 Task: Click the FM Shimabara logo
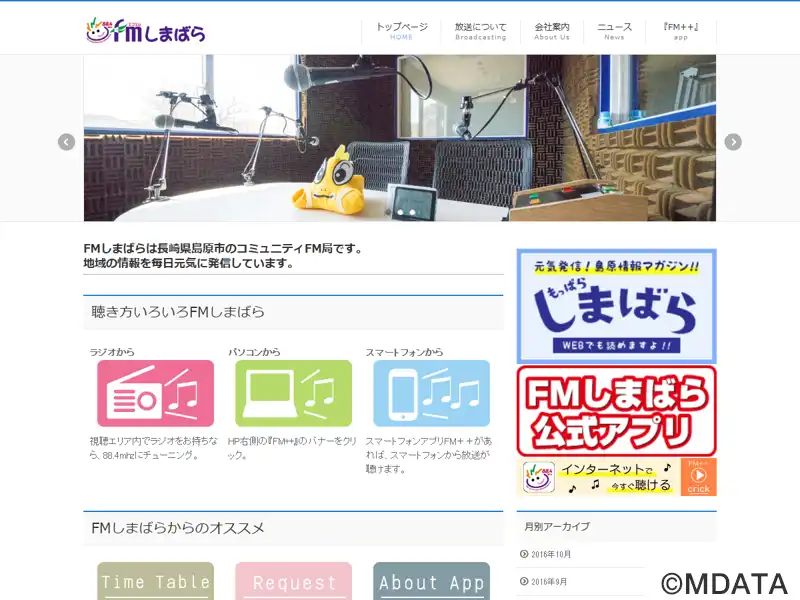(x=146, y=31)
